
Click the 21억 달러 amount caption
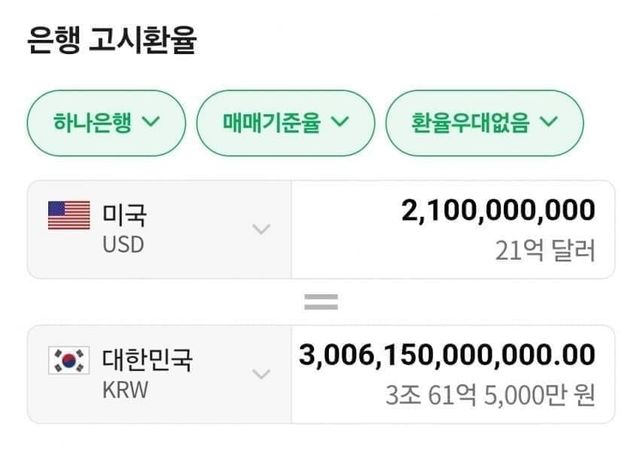pos(545,250)
